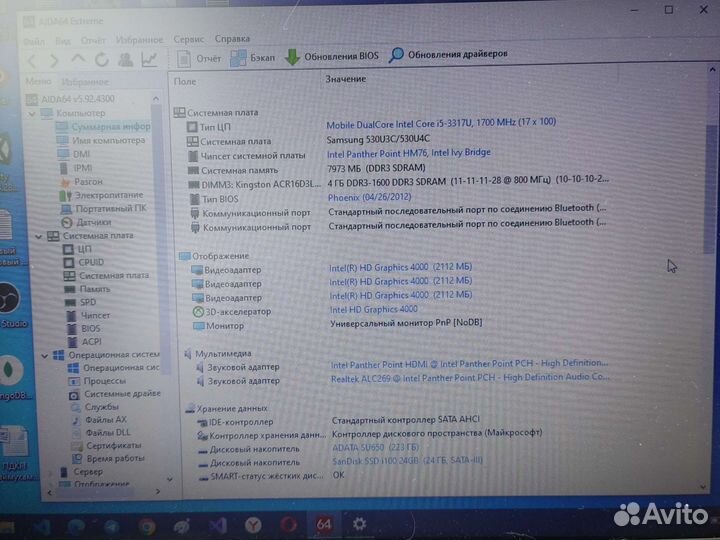Collapse the Системная плата tree node
The width and height of the screenshot is (720, 540).
pyautogui.click(x=39, y=236)
